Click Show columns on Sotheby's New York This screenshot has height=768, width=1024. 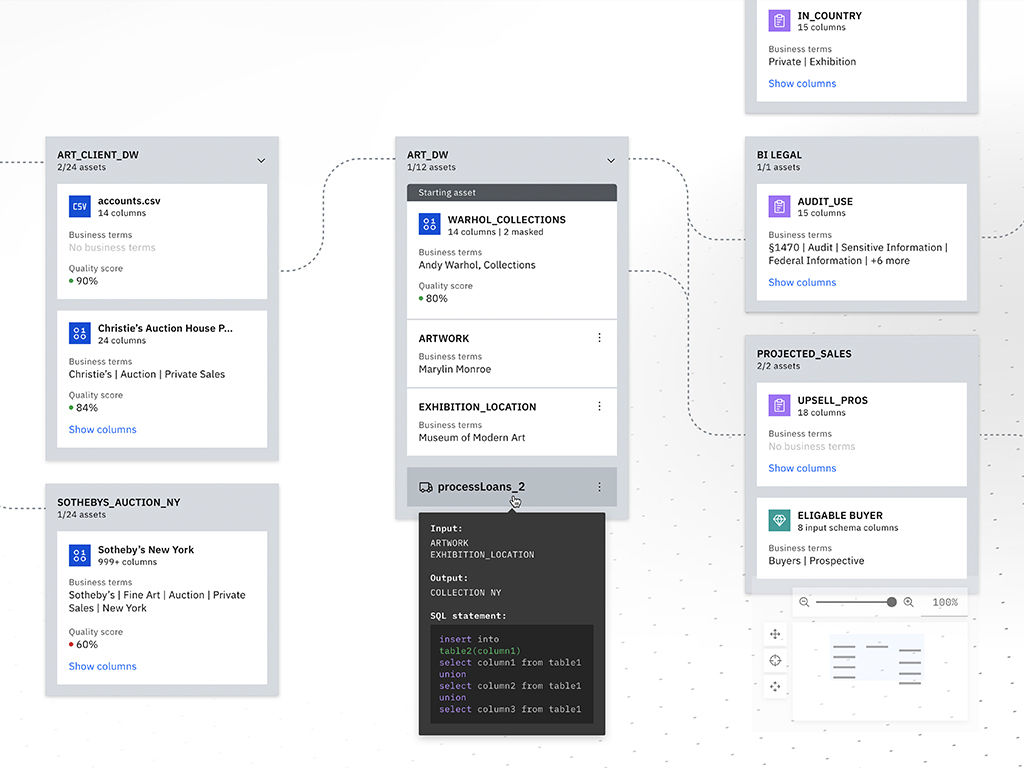pos(102,666)
